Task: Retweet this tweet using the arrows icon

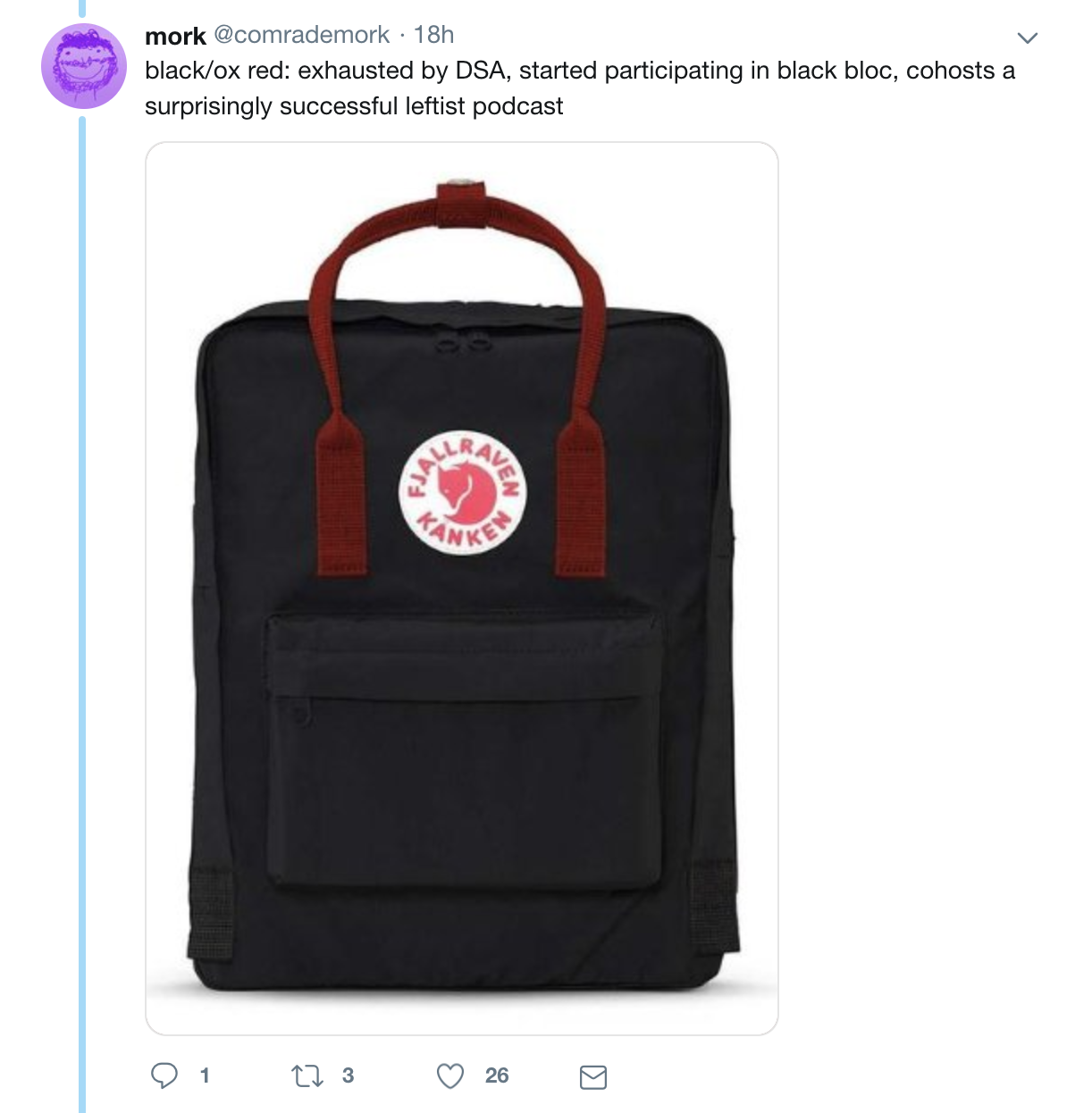Action: (x=307, y=1076)
